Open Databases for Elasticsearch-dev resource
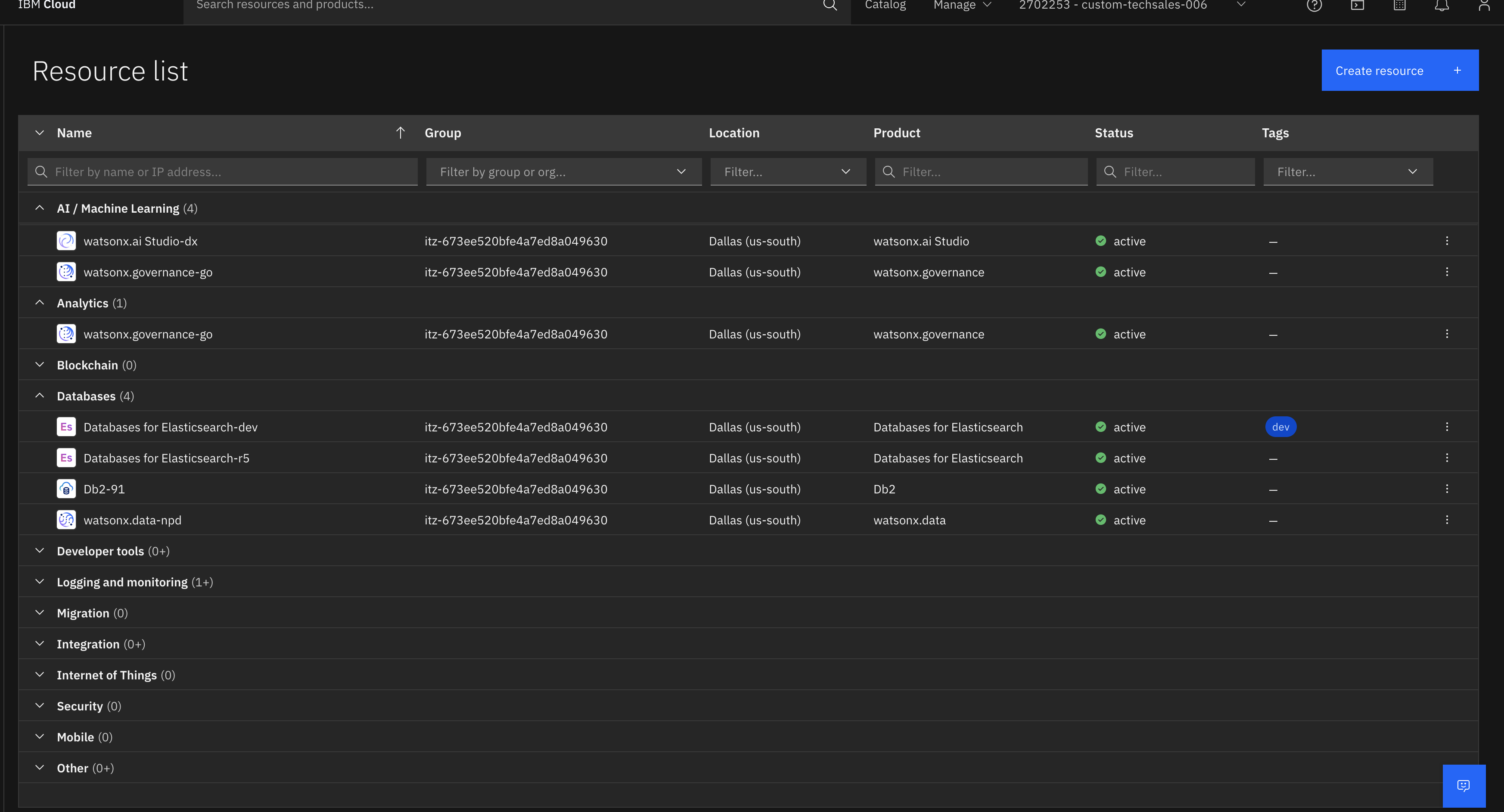 [x=171, y=427]
